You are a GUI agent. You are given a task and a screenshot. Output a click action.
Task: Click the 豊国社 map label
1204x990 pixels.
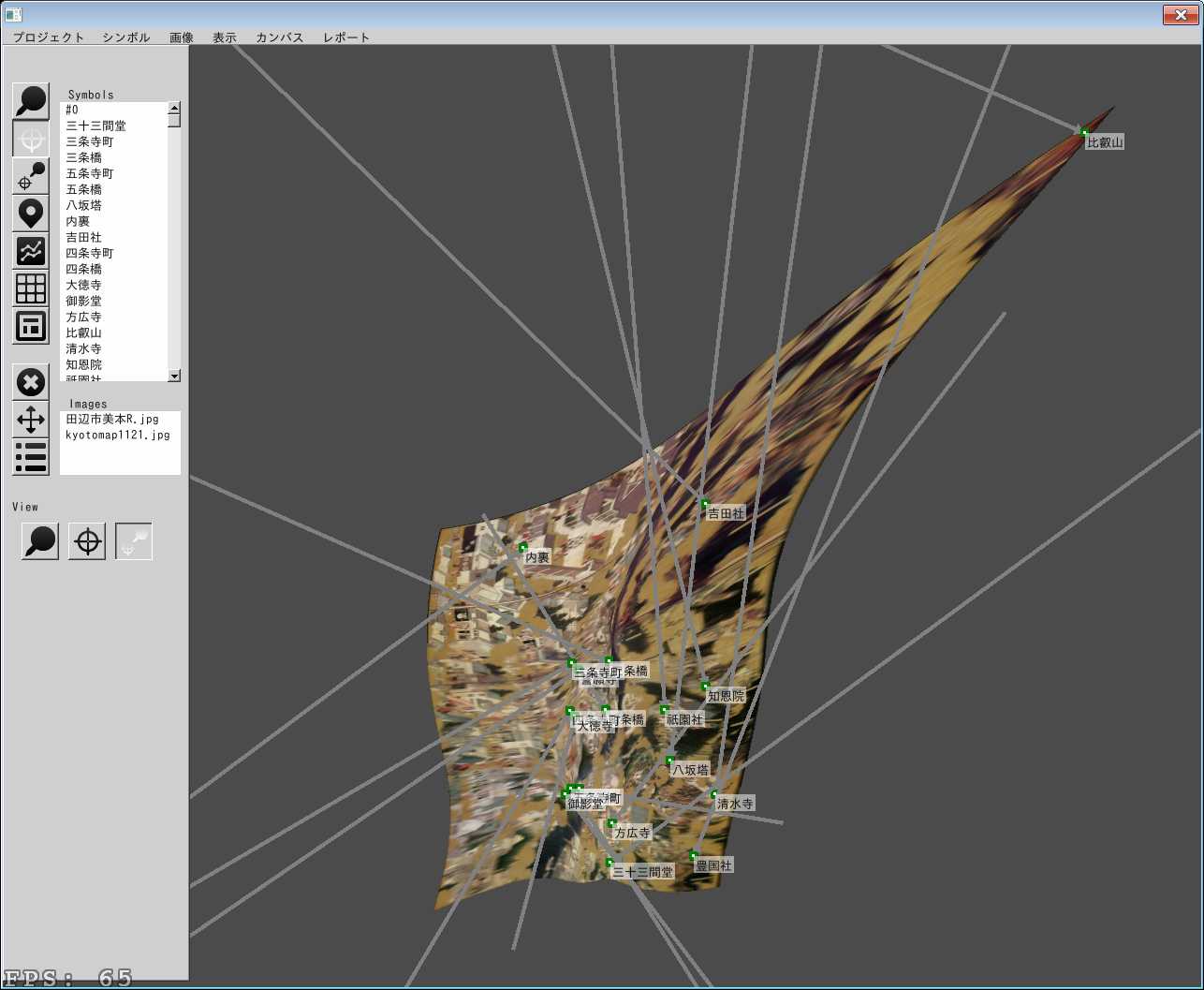[x=713, y=865]
